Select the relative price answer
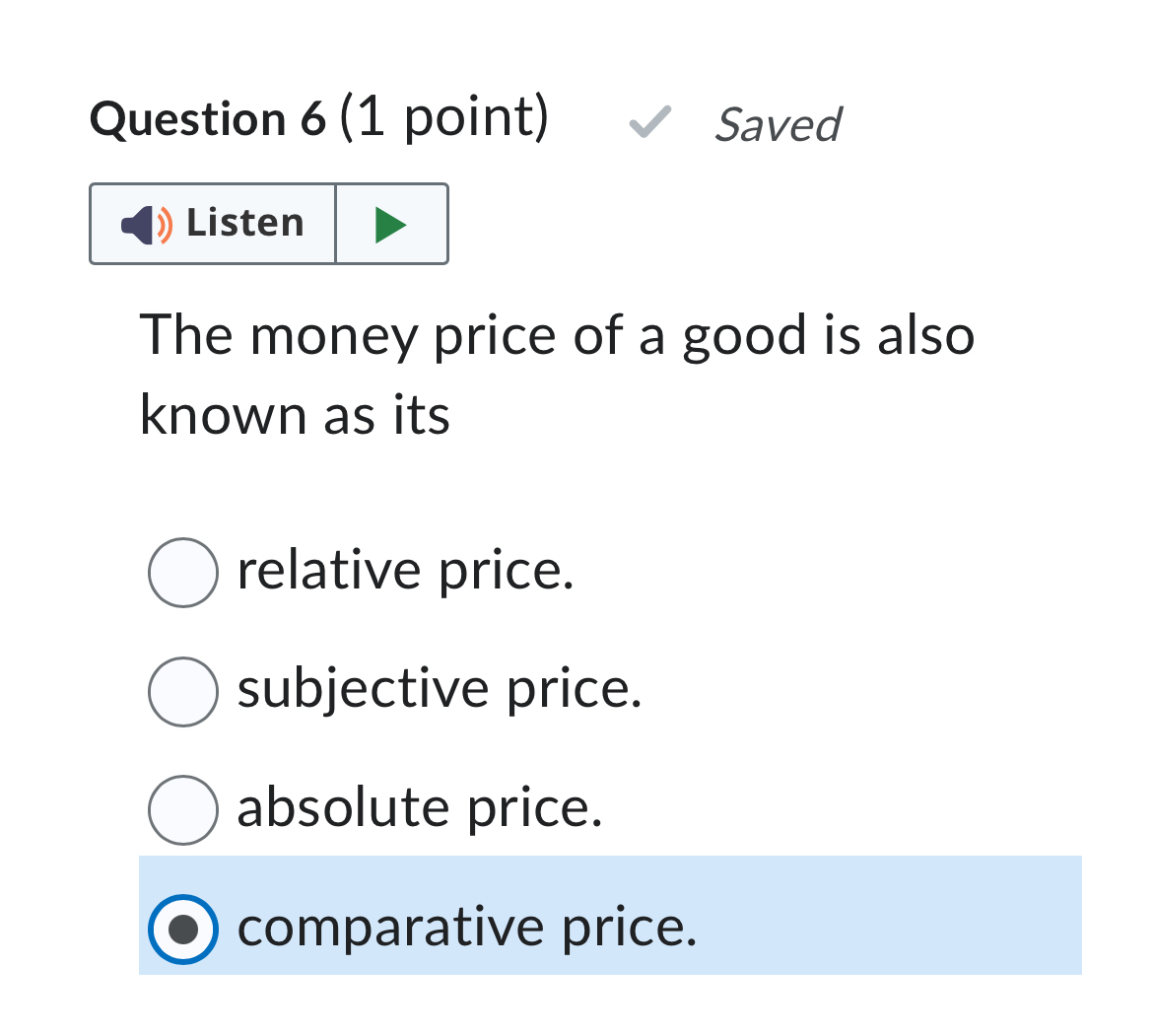This screenshot has height=1036, width=1153. pyautogui.click(x=183, y=572)
